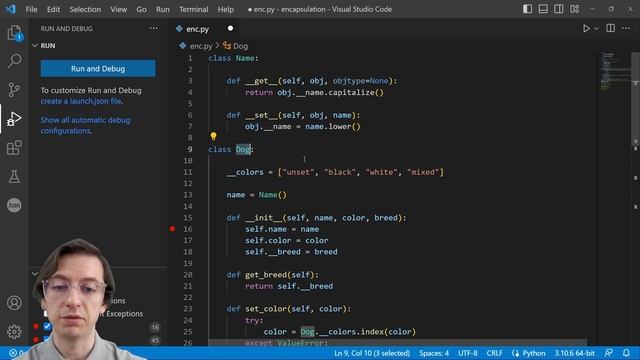
Task: Click the notifications bell icon
Action: tap(626, 353)
